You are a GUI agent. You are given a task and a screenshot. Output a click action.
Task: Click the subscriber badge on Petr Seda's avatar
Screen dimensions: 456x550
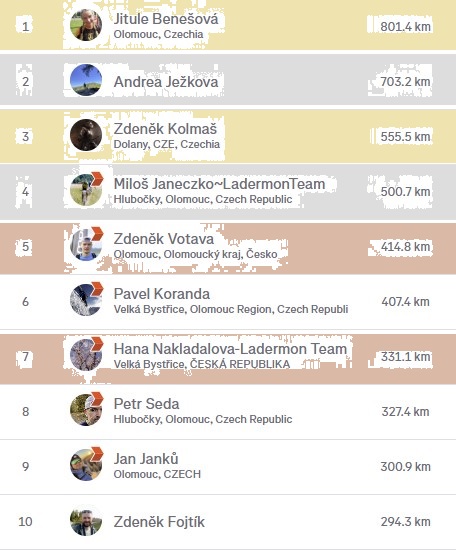(x=97, y=398)
